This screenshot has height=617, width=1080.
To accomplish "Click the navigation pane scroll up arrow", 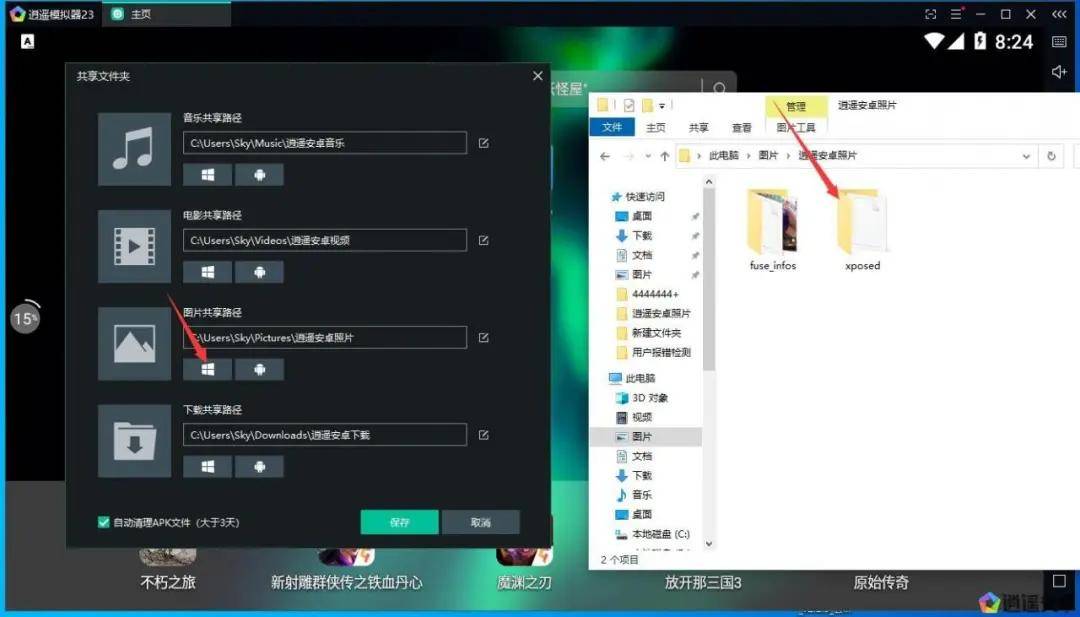I will pos(709,181).
